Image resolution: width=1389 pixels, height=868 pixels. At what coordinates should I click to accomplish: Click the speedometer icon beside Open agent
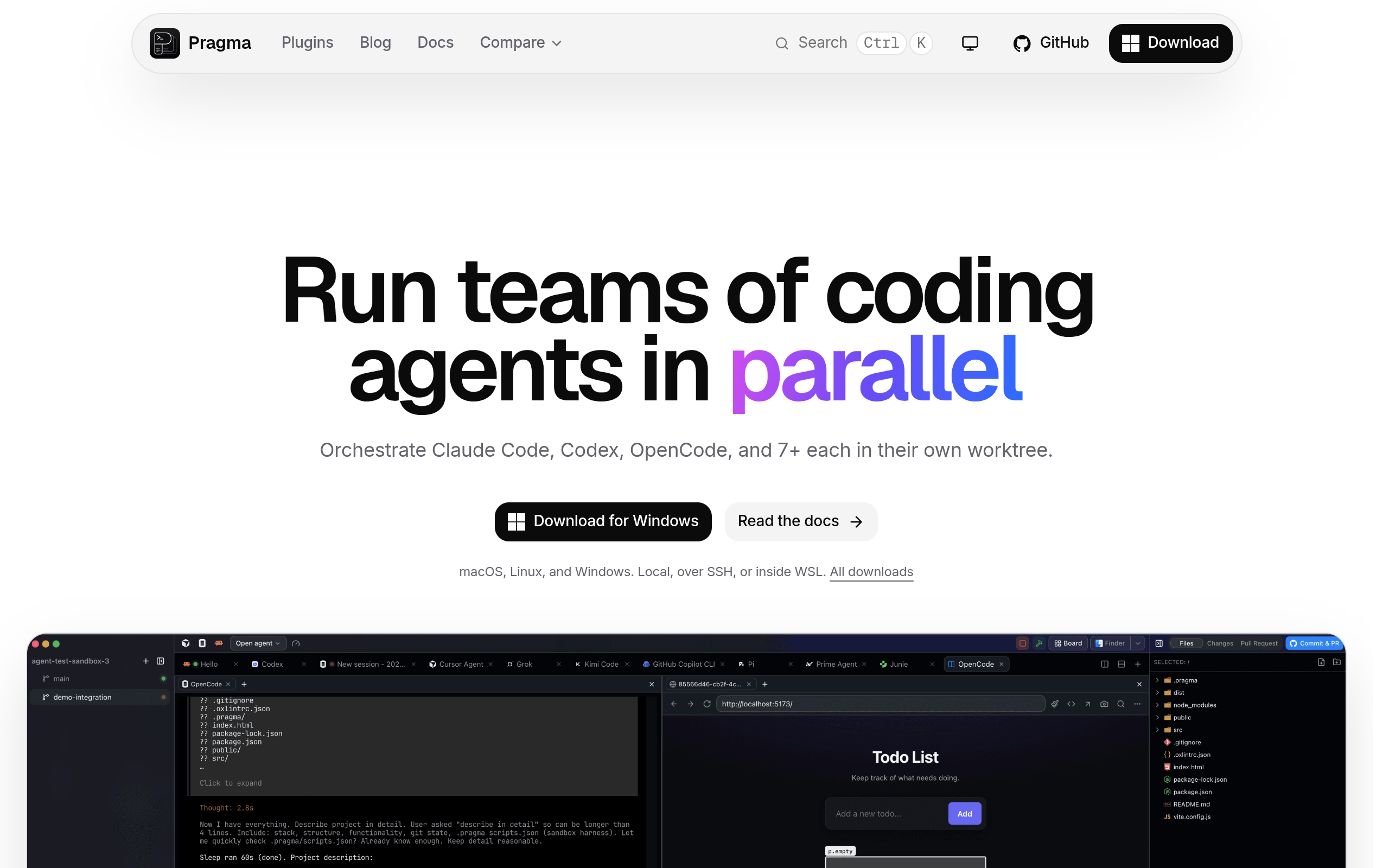coord(296,643)
